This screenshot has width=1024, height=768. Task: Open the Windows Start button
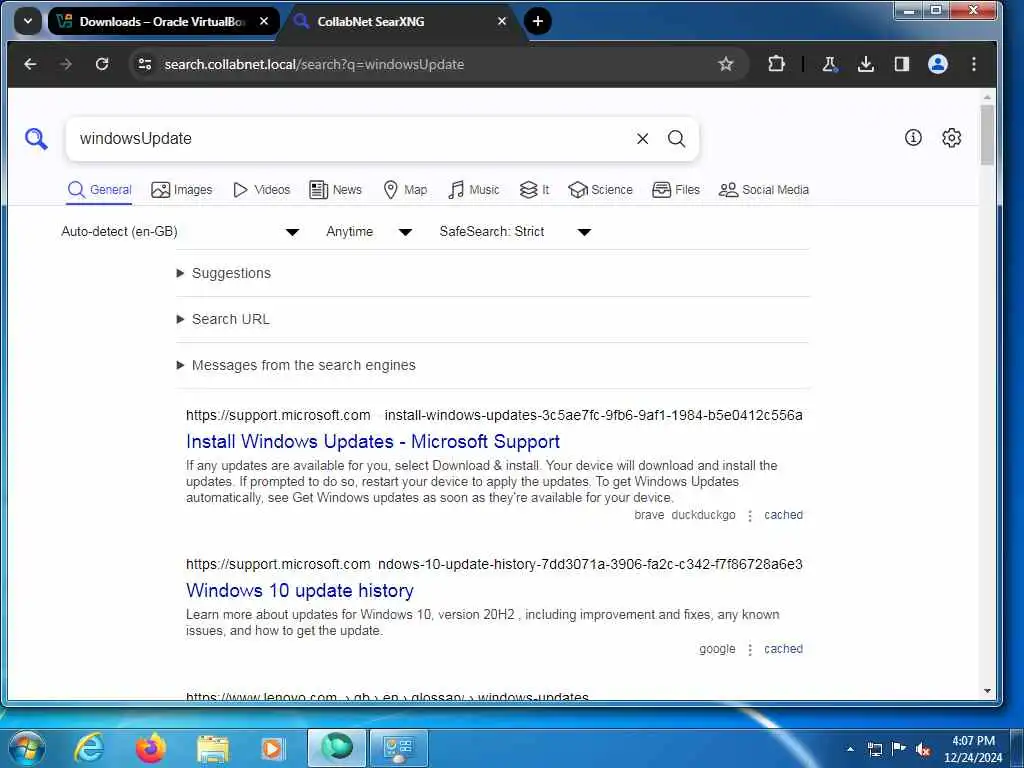click(x=27, y=748)
